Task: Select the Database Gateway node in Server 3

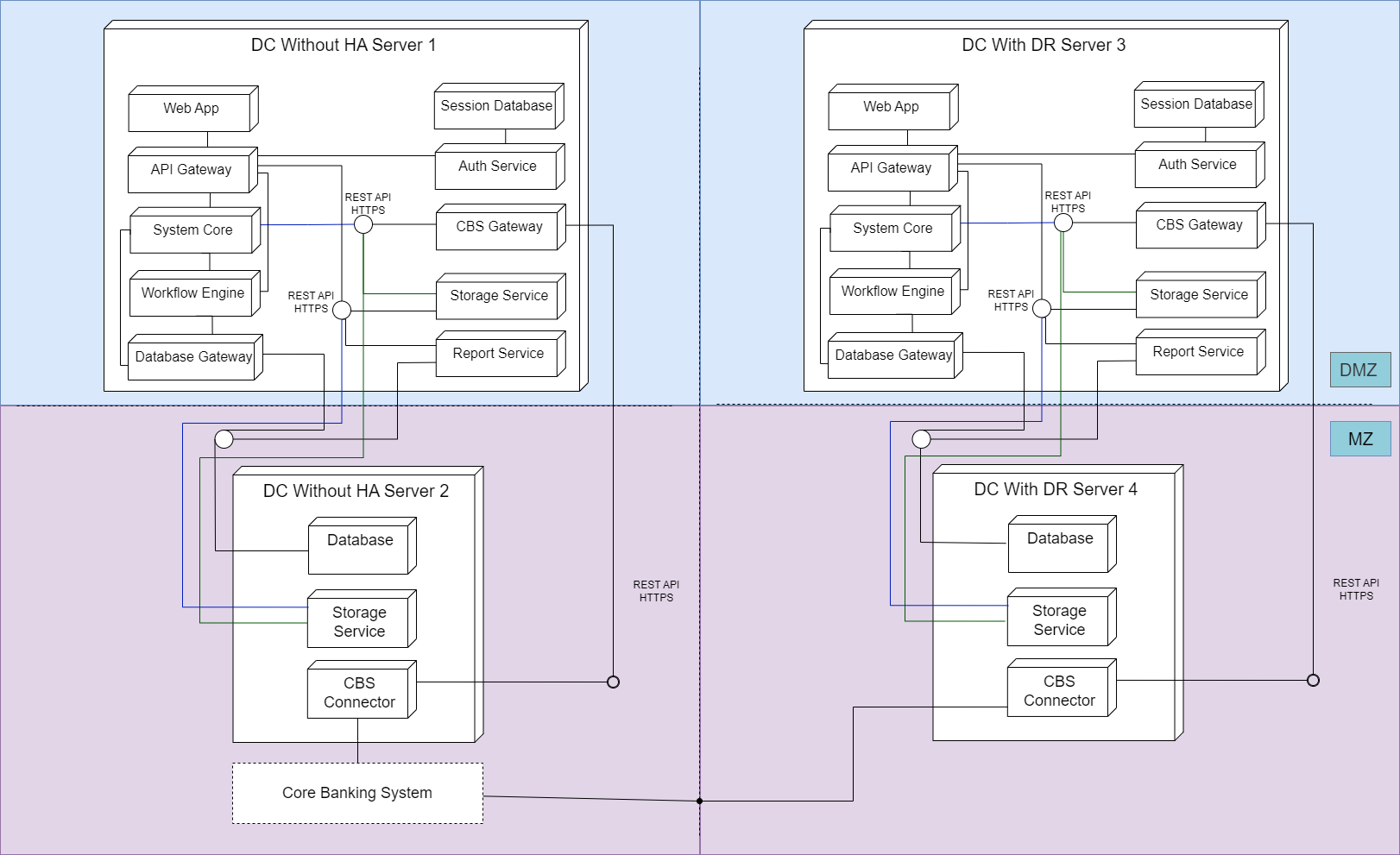Action: click(x=896, y=355)
